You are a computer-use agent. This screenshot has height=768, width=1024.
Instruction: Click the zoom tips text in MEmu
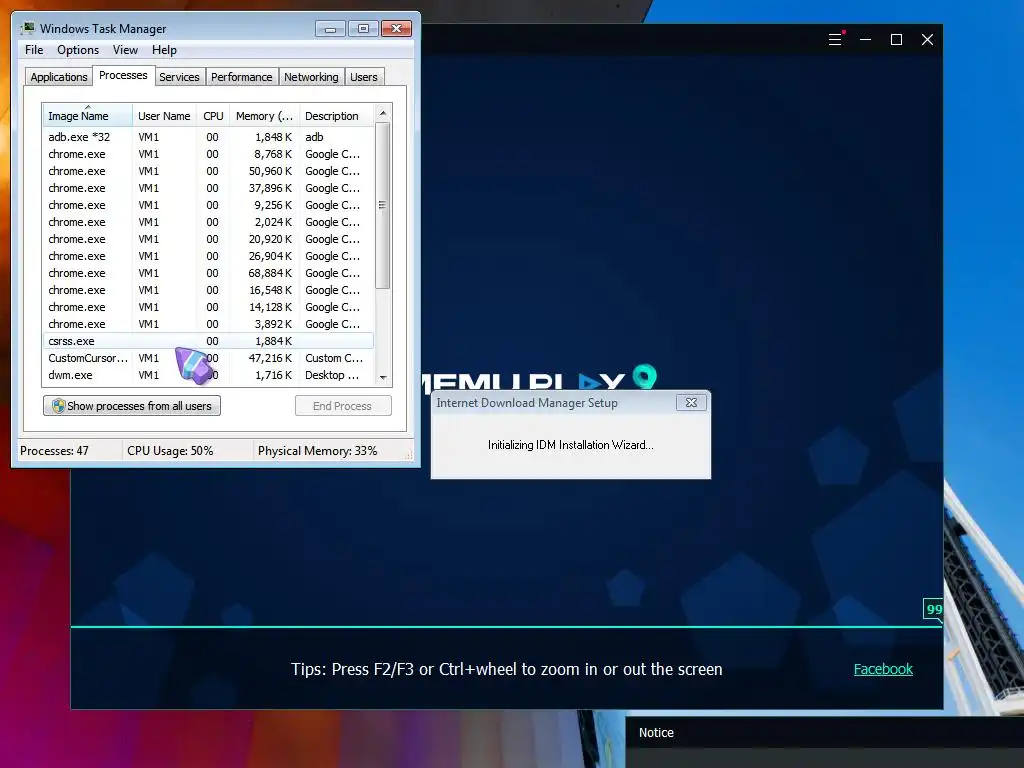[x=507, y=669]
